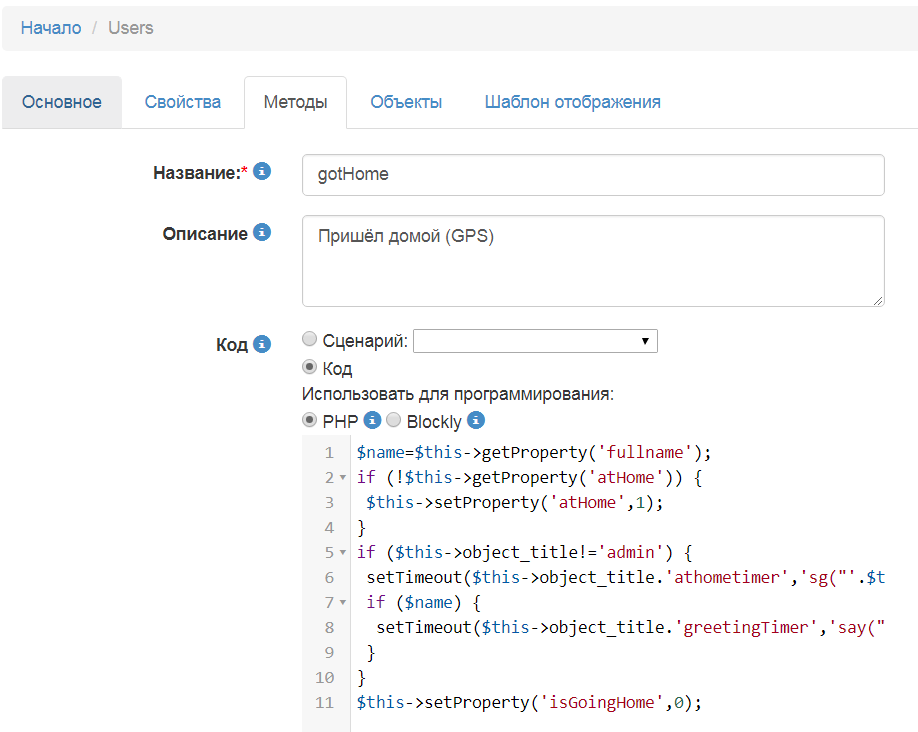Click into the Описание text area

(593, 261)
